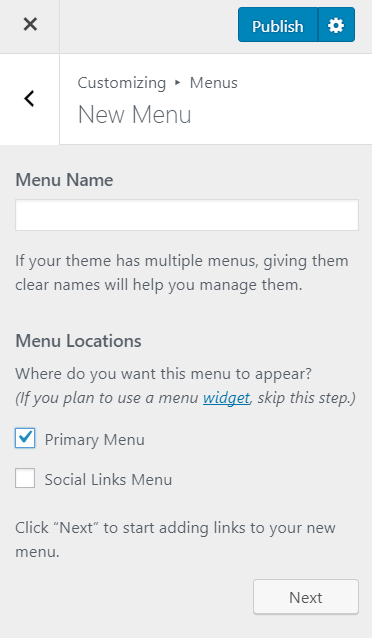Open publish settings via the gear icon

click(336, 24)
